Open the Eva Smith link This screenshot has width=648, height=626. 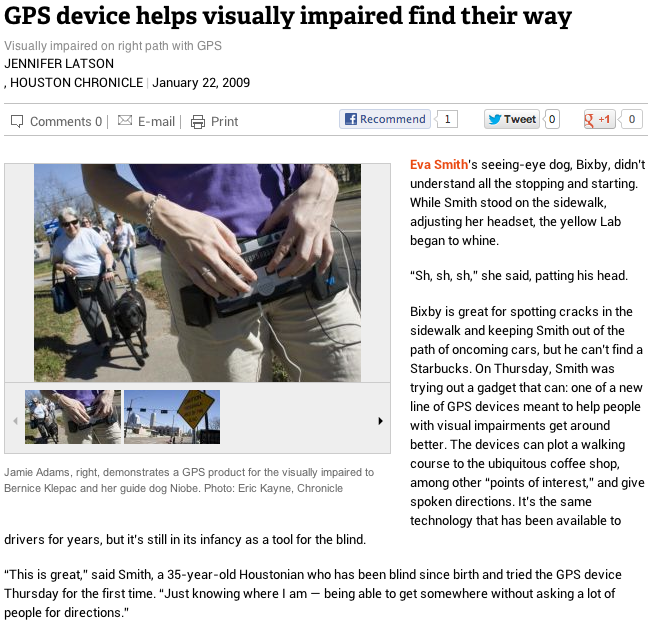coord(438,164)
